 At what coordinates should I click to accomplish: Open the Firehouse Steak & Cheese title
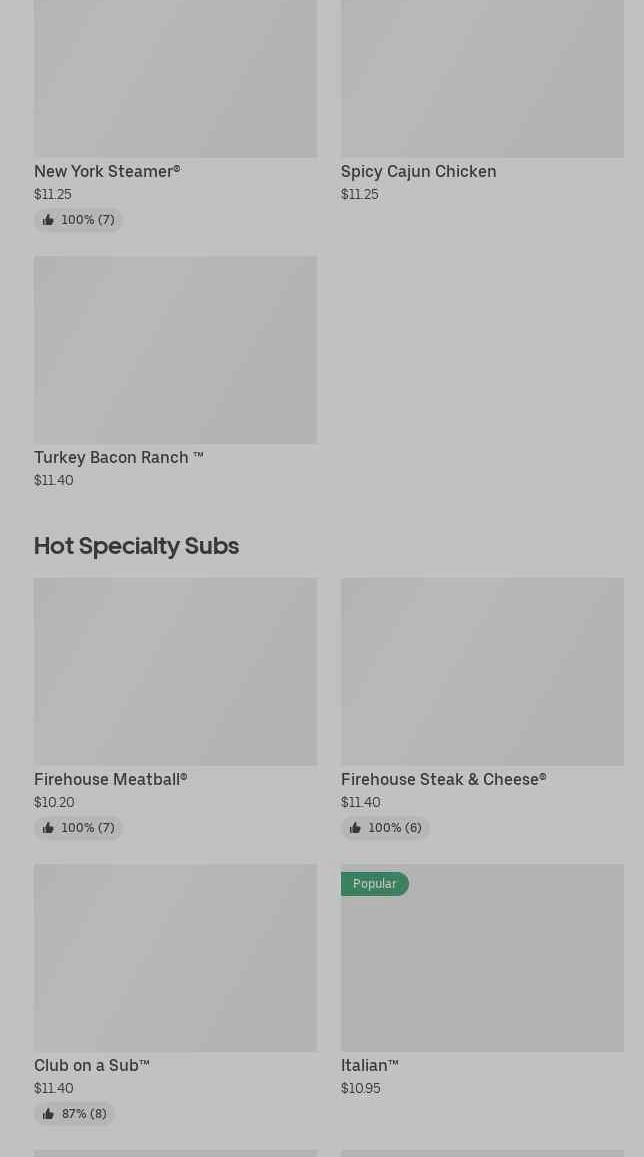pos(443,779)
